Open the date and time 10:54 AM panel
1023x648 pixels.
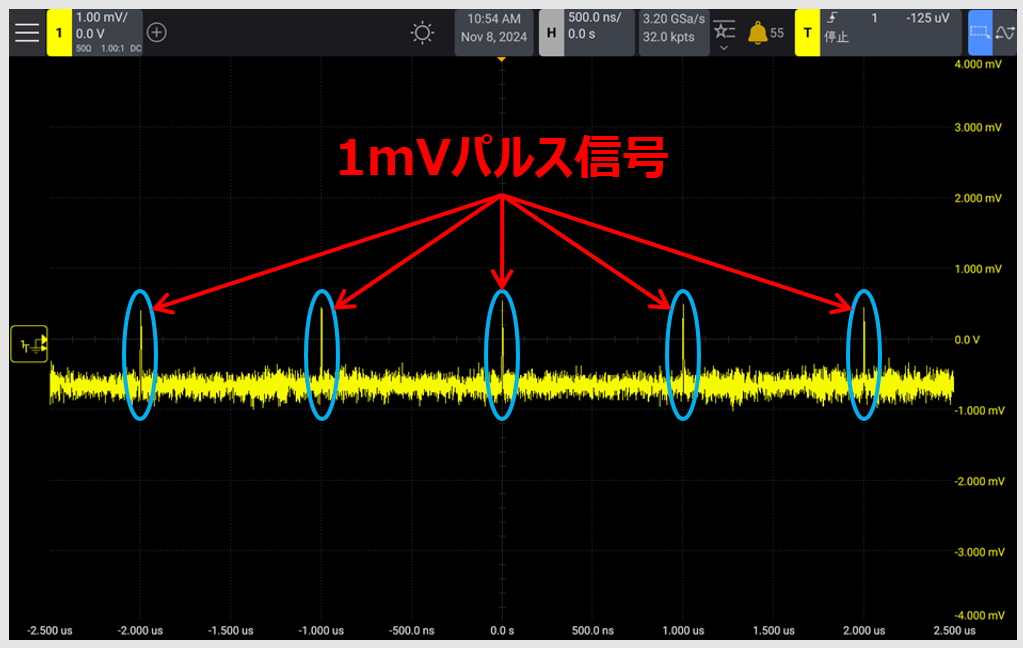click(x=494, y=28)
